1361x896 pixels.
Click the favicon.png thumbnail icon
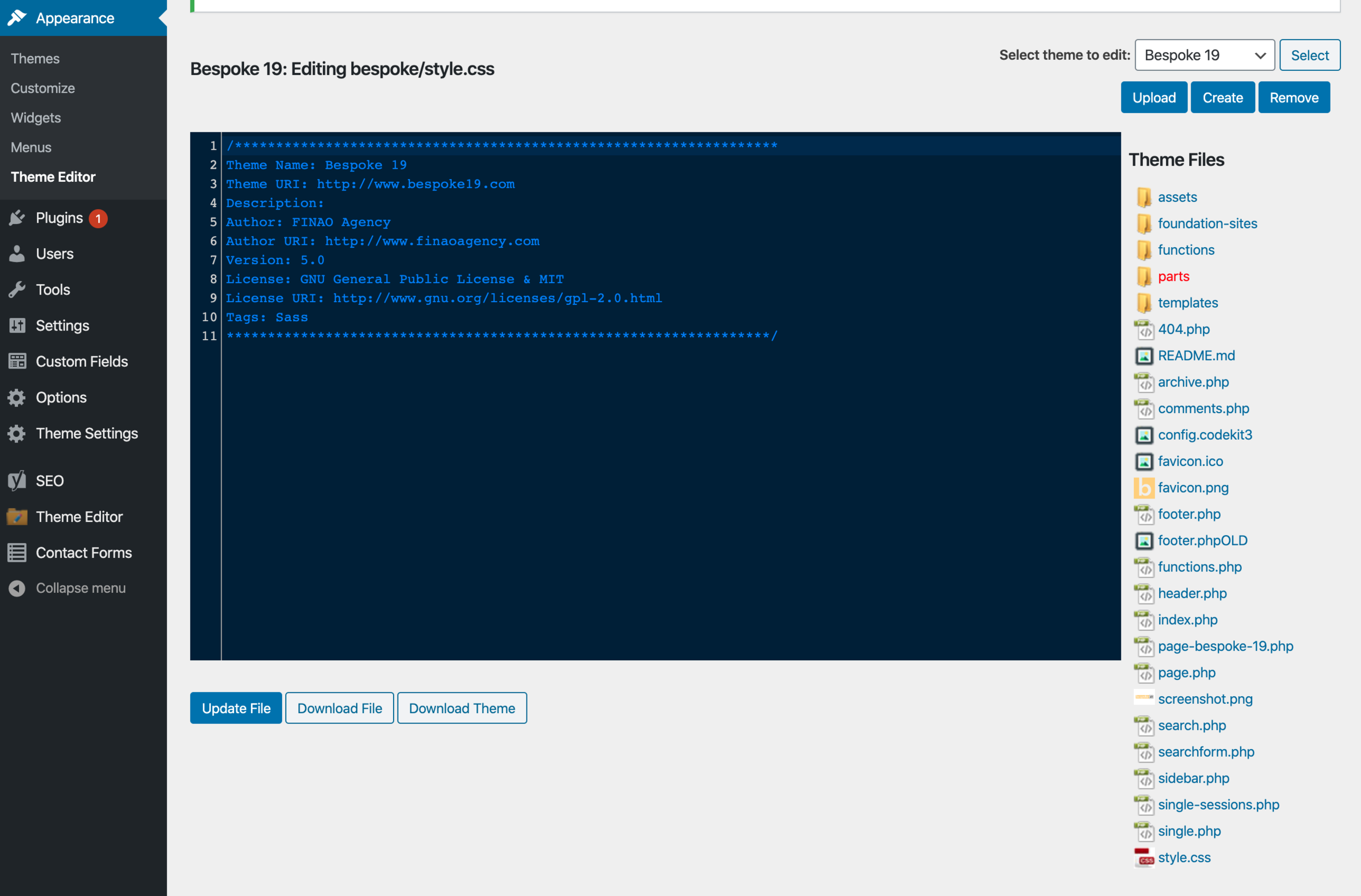click(x=1144, y=488)
